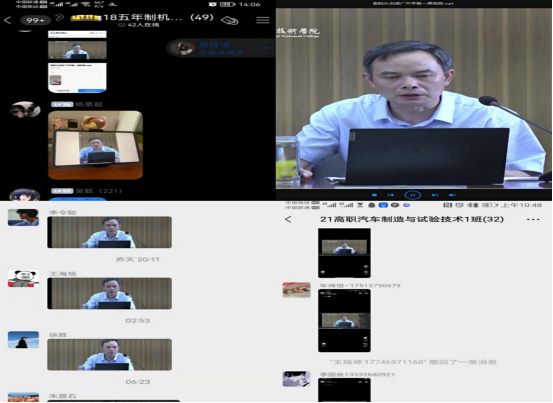Image resolution: width=553 pixels, height=403 pixels.
Task: Open the topmost phone screenshot in 21高职 chat
Action: pyautogui.click(x=344, y=253)
